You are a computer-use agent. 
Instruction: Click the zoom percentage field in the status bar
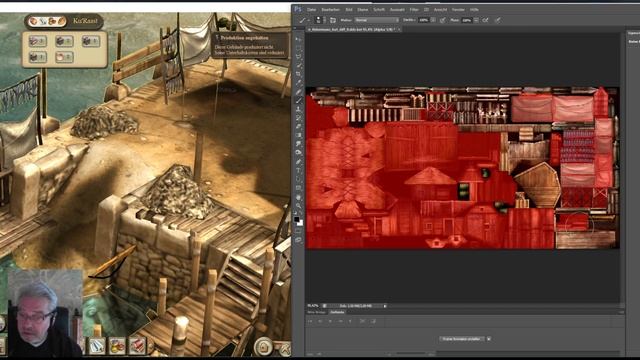coord(313,305)
